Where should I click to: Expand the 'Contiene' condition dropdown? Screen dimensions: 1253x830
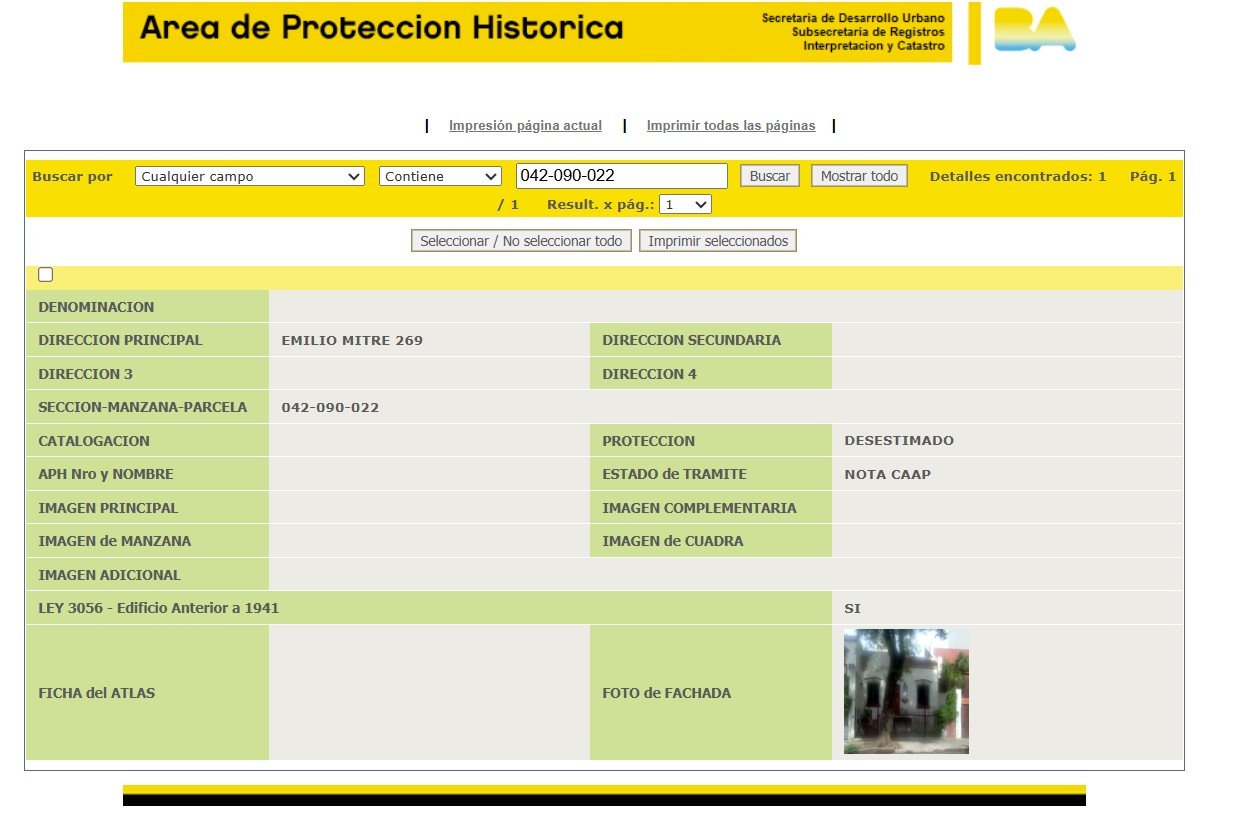(440, 176)
